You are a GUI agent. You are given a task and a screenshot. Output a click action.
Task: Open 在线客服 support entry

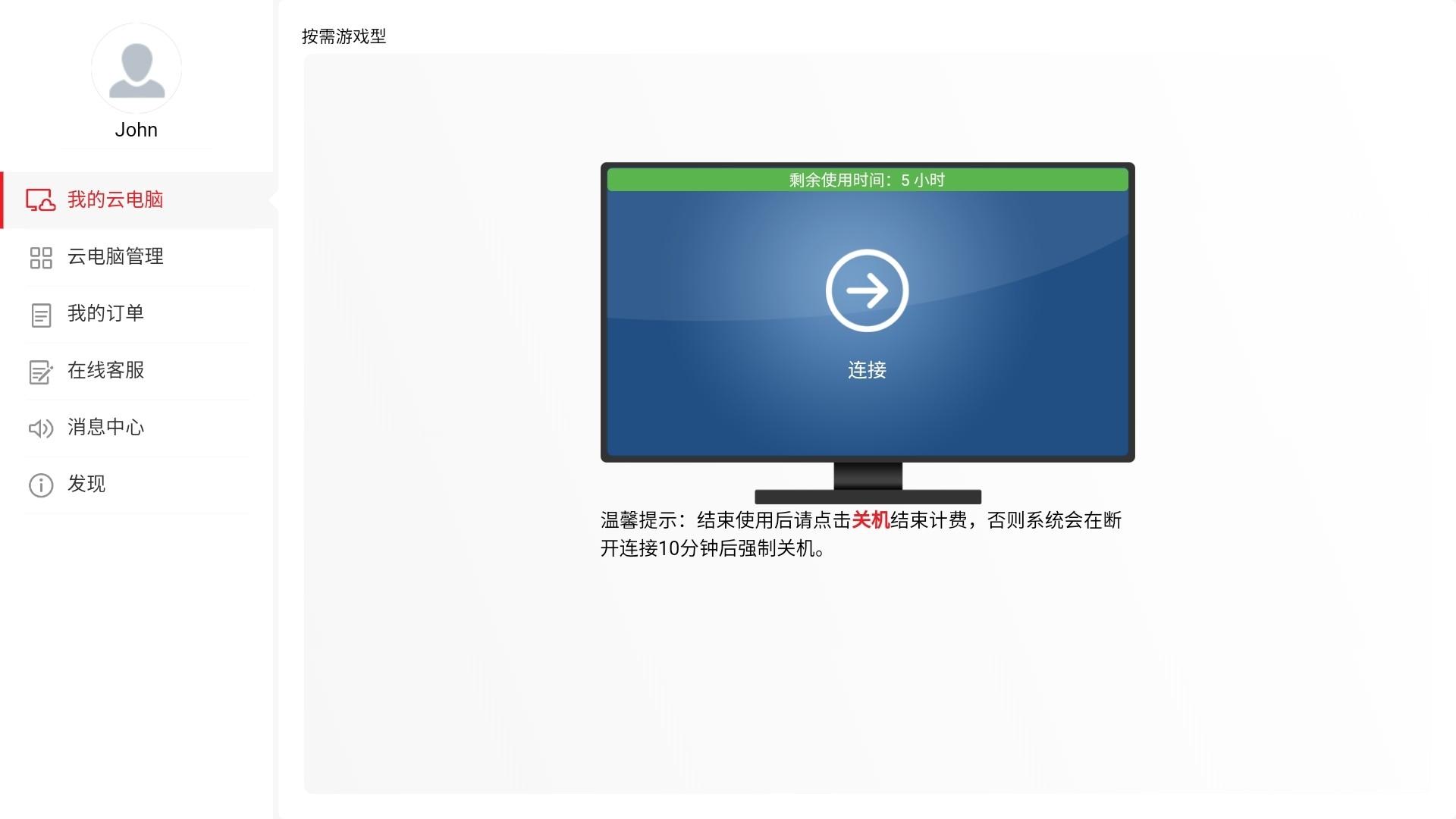(105, 370)
